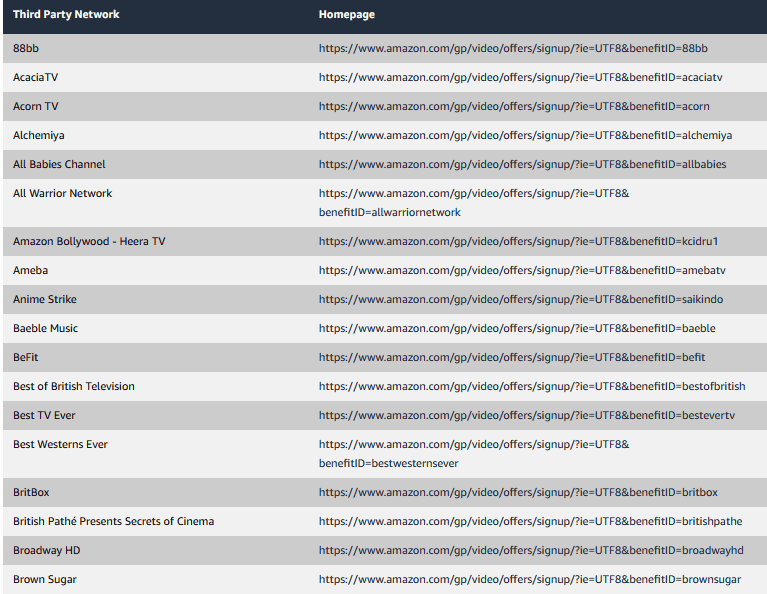Image resolution: width=767 pixels, height=594 pixels.
Task: Select the Brown Sugar network name
Action: 45,579
